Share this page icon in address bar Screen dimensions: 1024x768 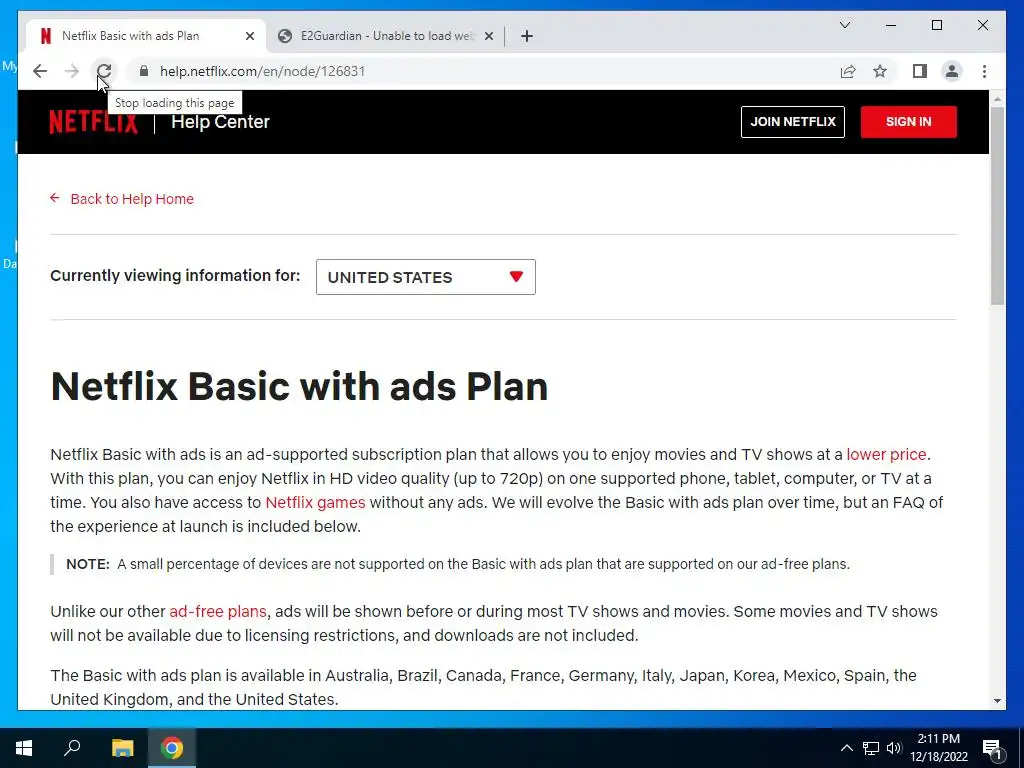click(848, 71)
